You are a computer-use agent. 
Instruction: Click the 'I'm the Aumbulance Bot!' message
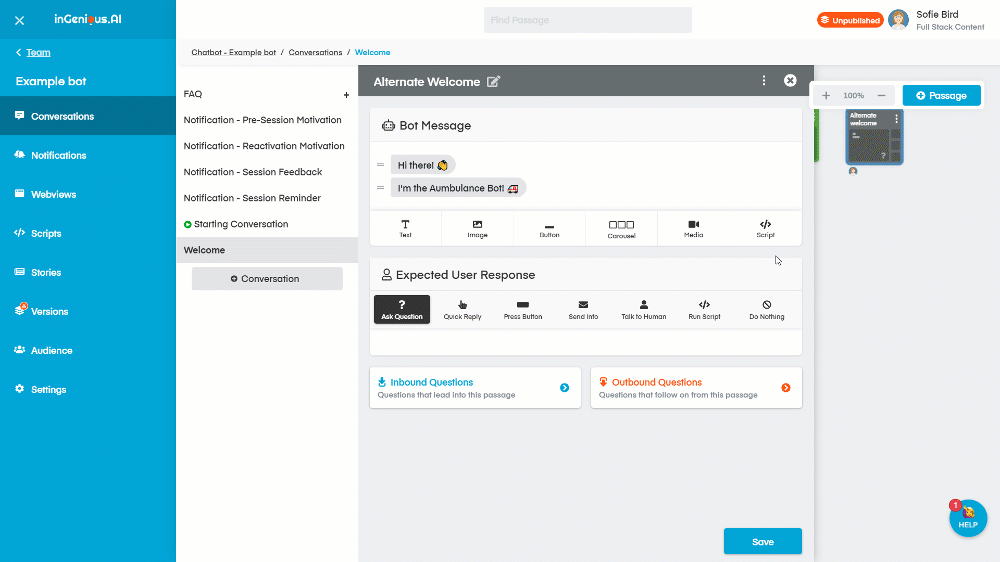[458, 188]
